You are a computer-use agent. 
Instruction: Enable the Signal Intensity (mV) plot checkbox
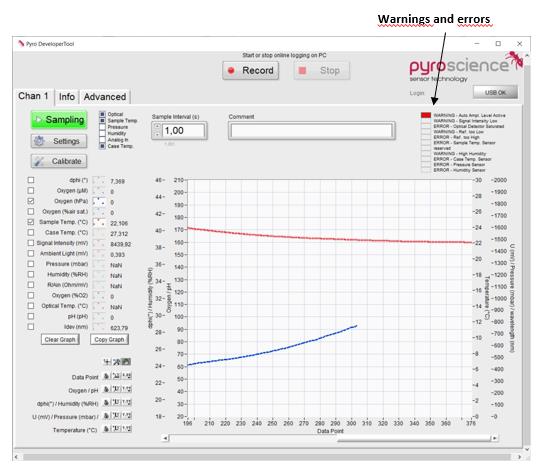point(31,243)
